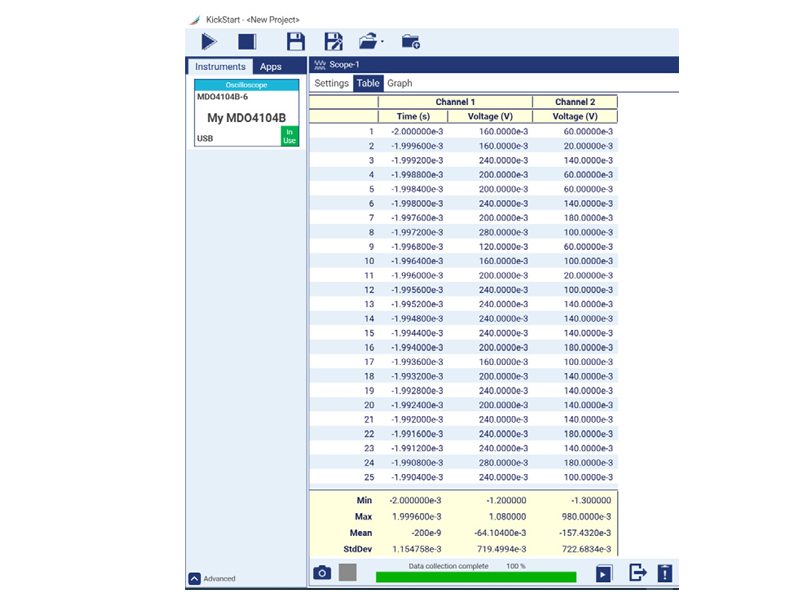Switch to the Graph tab
The image size is (800, 600).
[x=399, y=83]
